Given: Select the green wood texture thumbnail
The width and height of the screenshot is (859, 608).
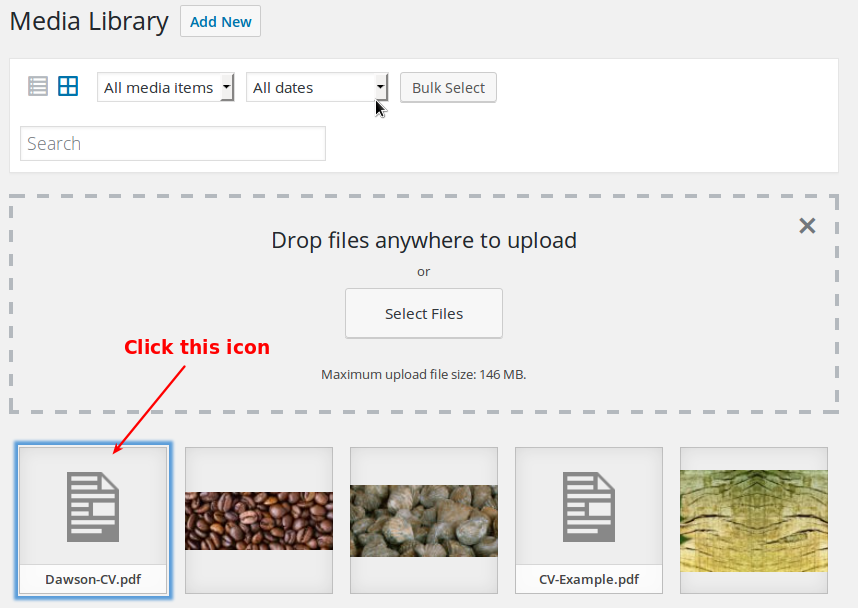Looking at the screenshot, I should pyautogui.click(x=754, y=520).
